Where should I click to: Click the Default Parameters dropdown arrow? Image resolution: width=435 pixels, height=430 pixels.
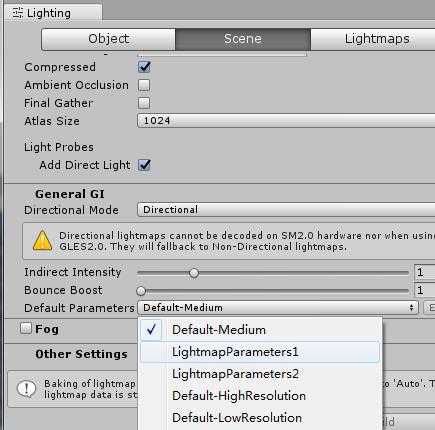(x=412, y=308)
